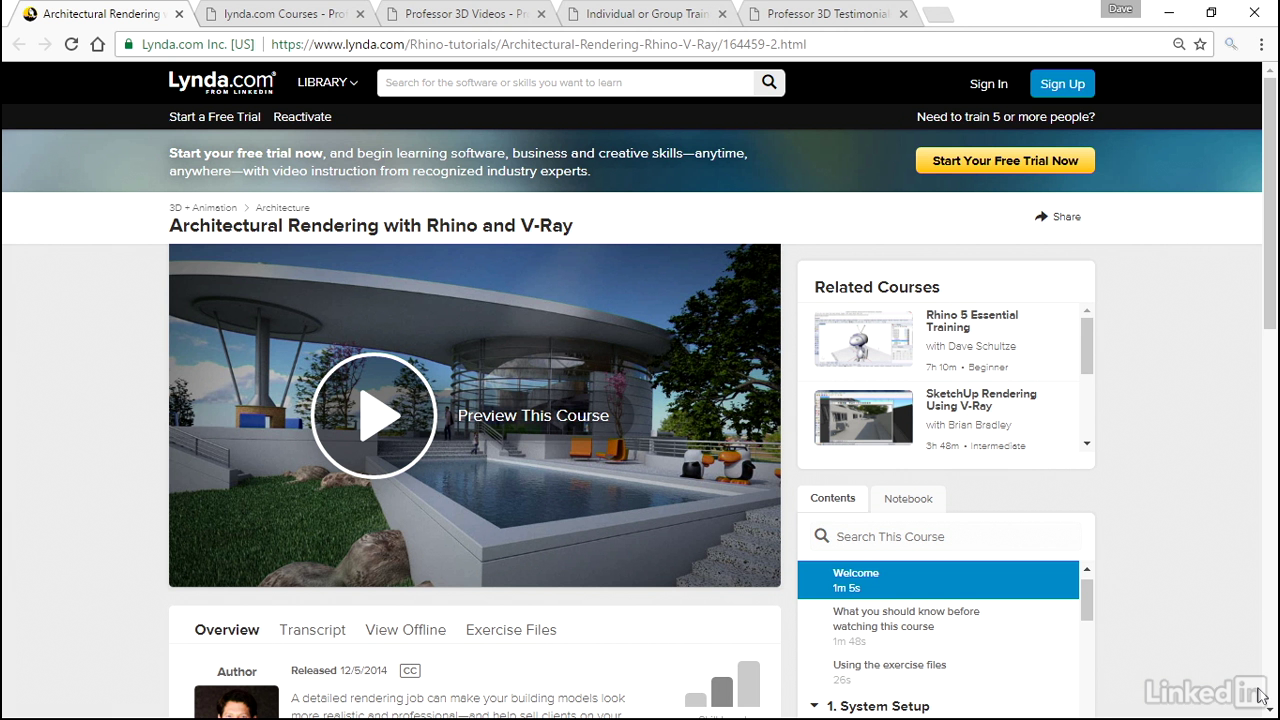Open the LIBRARY dropdown menu
Screen dimensions: 1280x720
[327, 83]
